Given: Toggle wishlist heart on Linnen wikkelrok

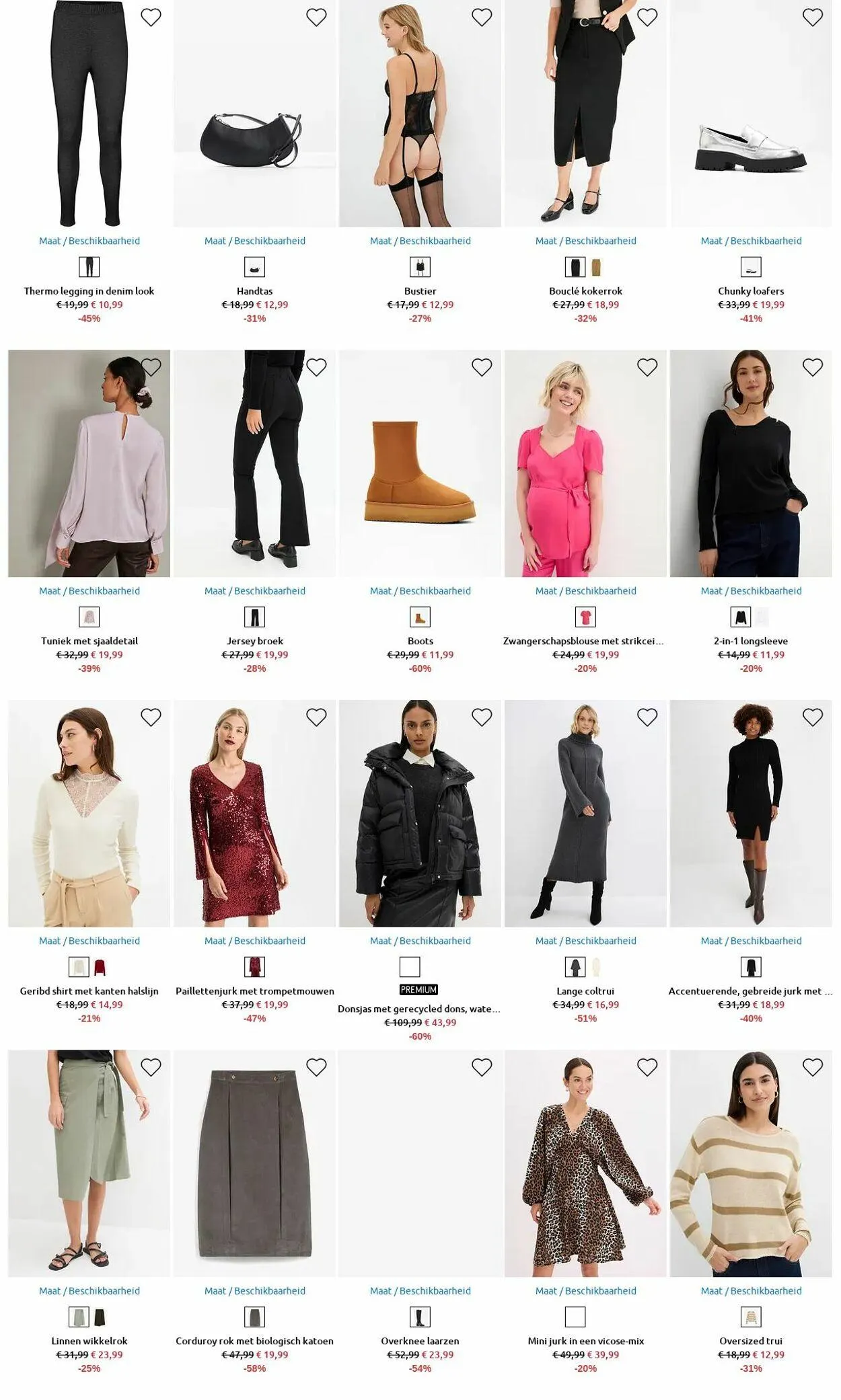Looking at the screenshot, I should tap(151, 1067).
